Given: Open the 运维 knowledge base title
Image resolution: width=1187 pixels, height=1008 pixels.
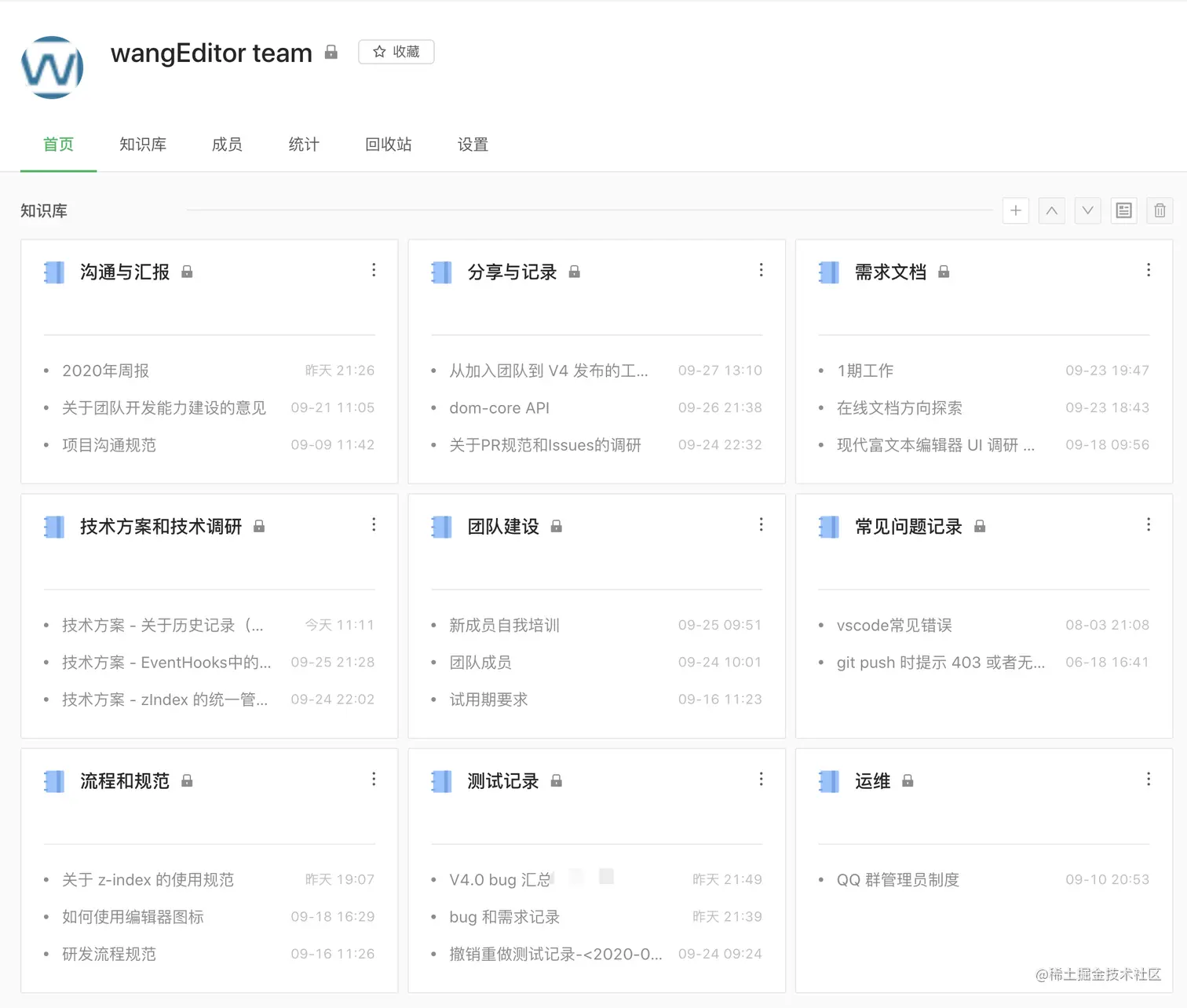Looking at the screenshot, I should [872, 781].
